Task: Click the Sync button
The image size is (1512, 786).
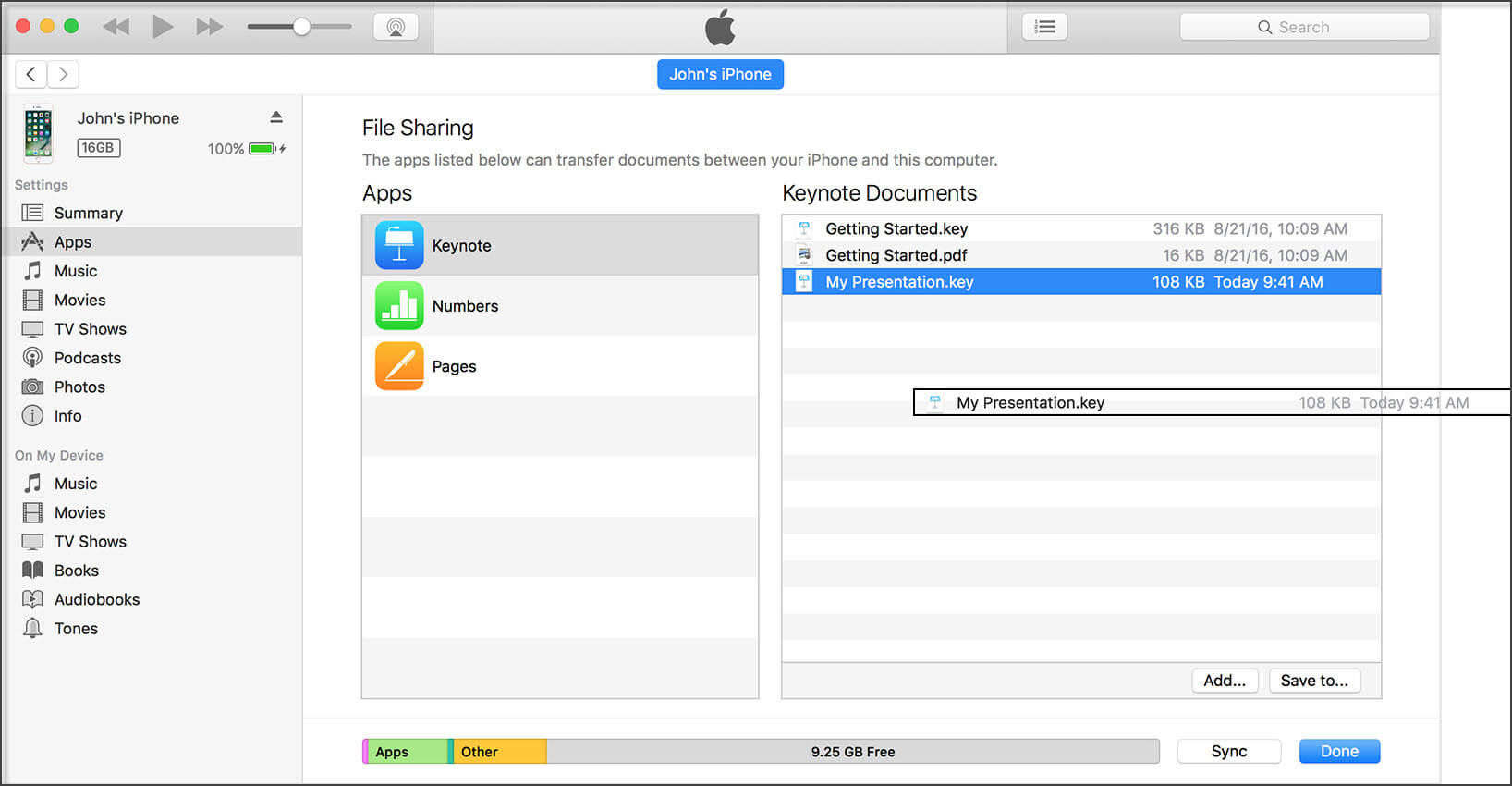Action: coord(1229,751)
